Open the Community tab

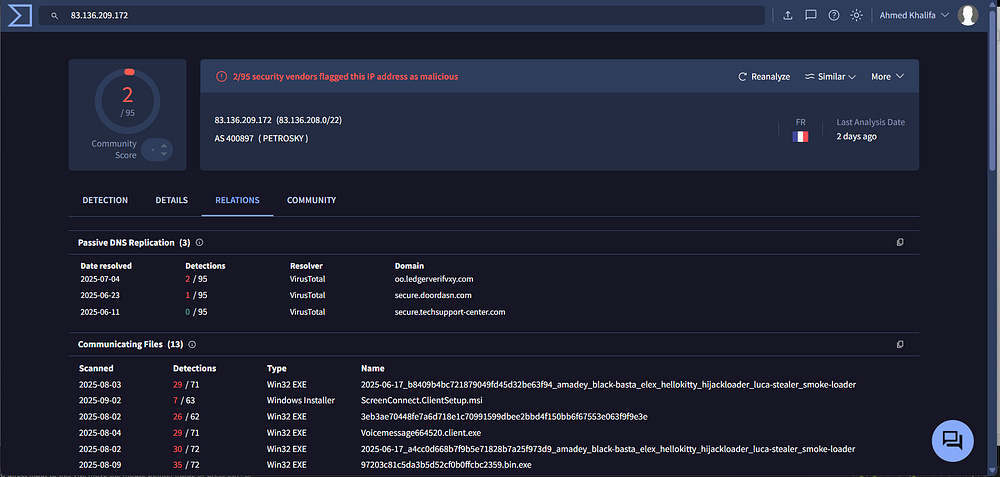click(311, 200)
